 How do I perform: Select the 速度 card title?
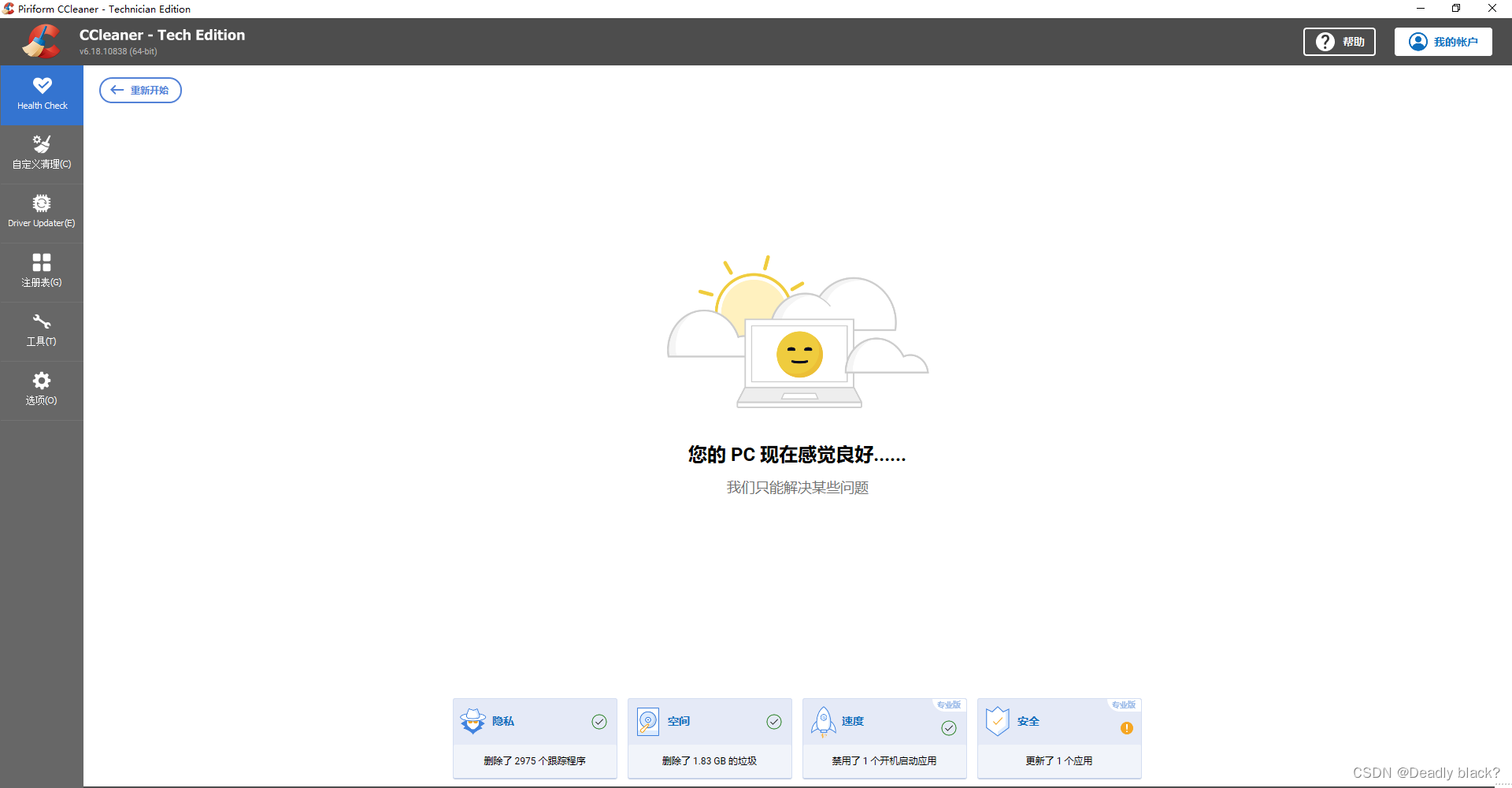853,721
